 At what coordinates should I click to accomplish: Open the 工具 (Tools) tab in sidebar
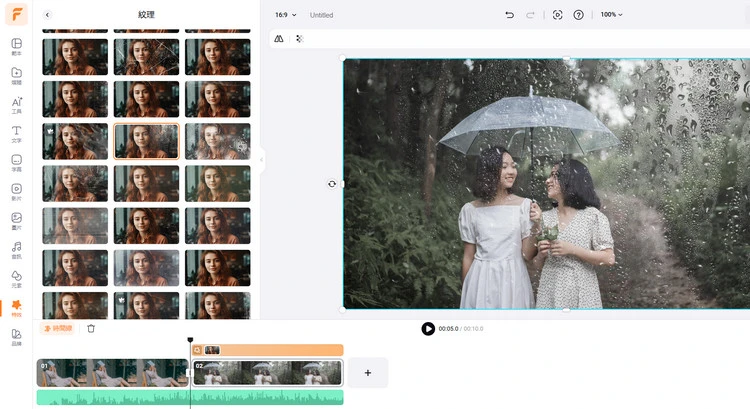coord(16,104)
